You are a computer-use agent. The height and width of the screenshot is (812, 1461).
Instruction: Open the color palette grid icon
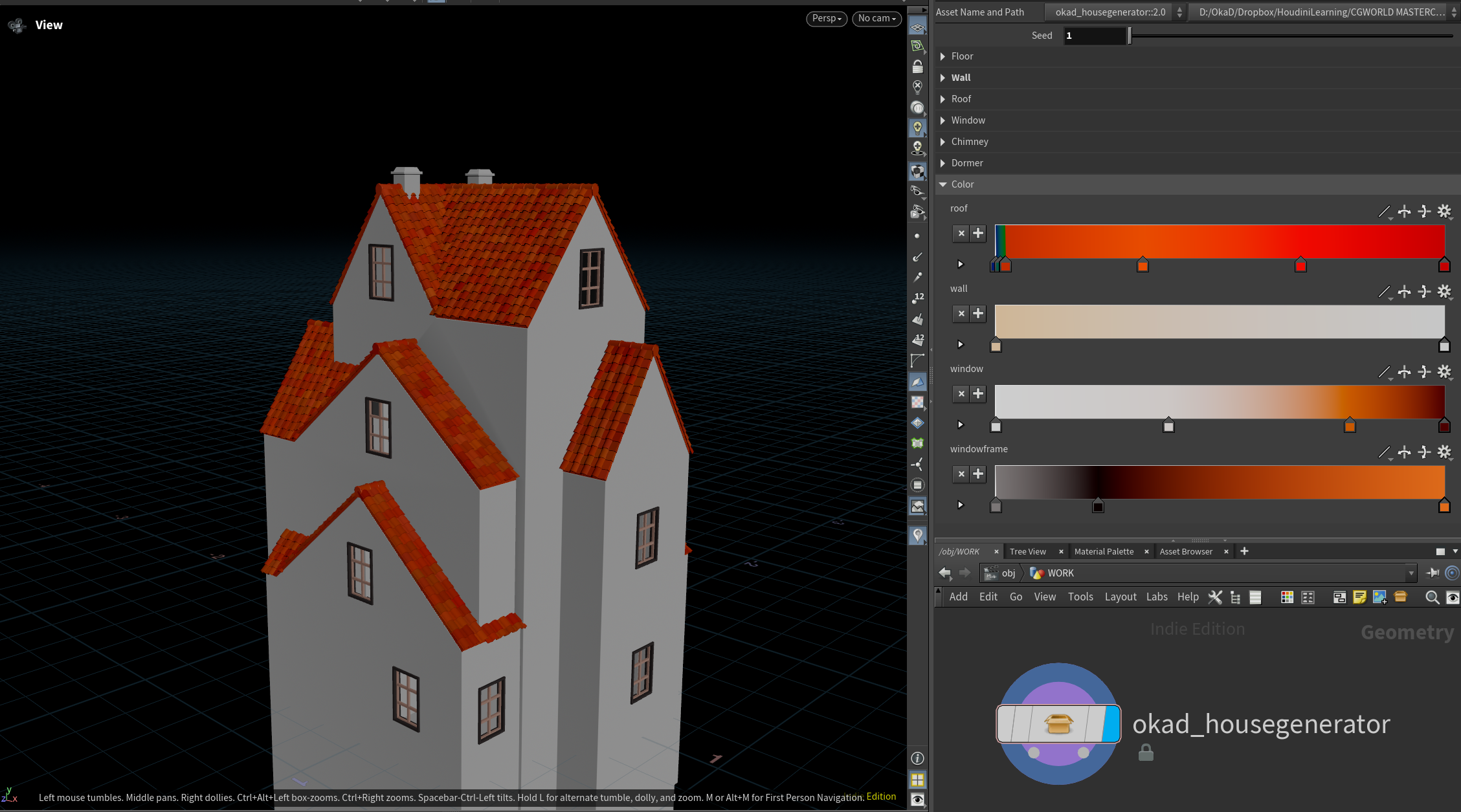[1287, 597]
